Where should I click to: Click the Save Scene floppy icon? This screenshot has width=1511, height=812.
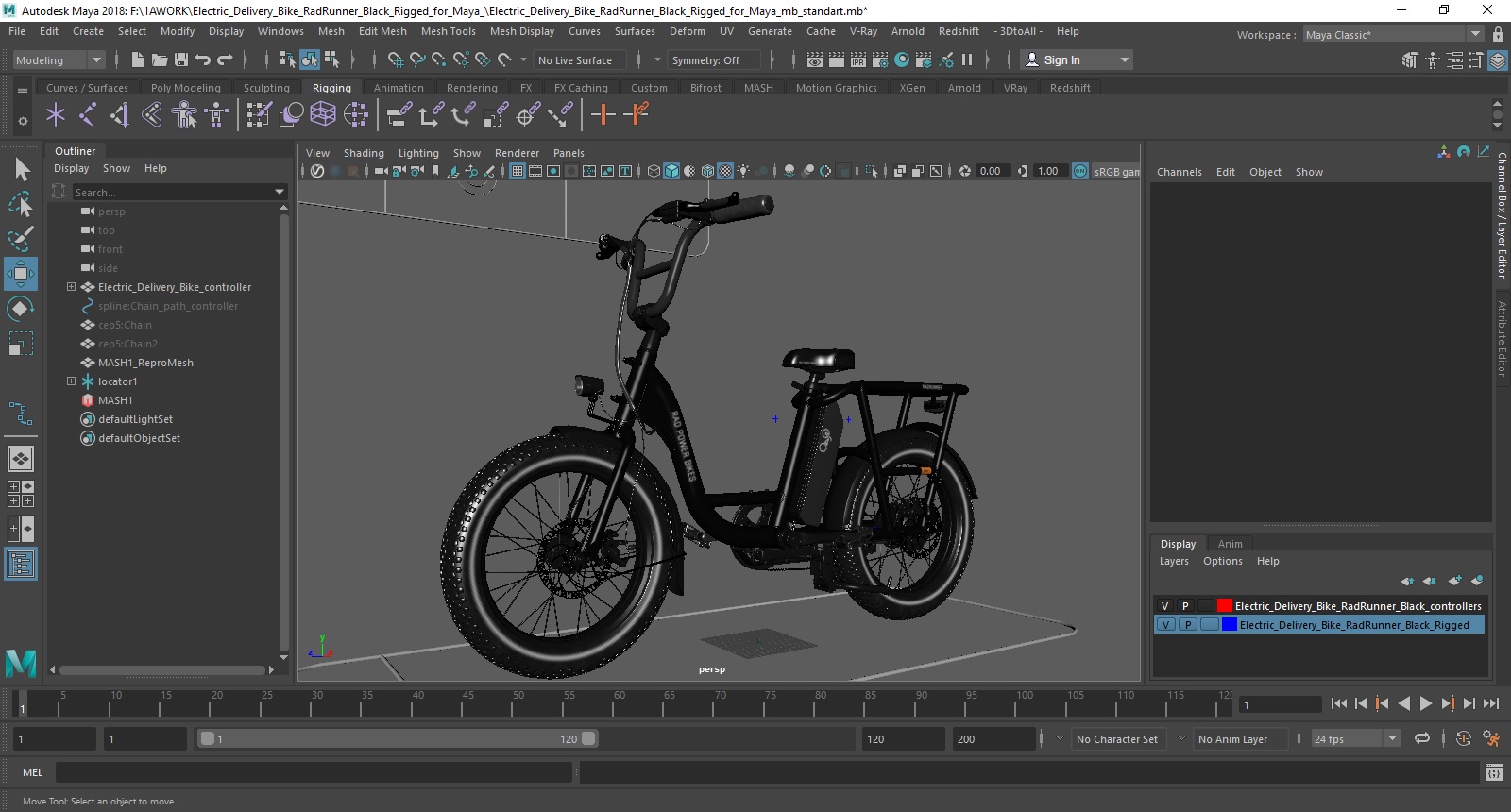tap(181, 59)
